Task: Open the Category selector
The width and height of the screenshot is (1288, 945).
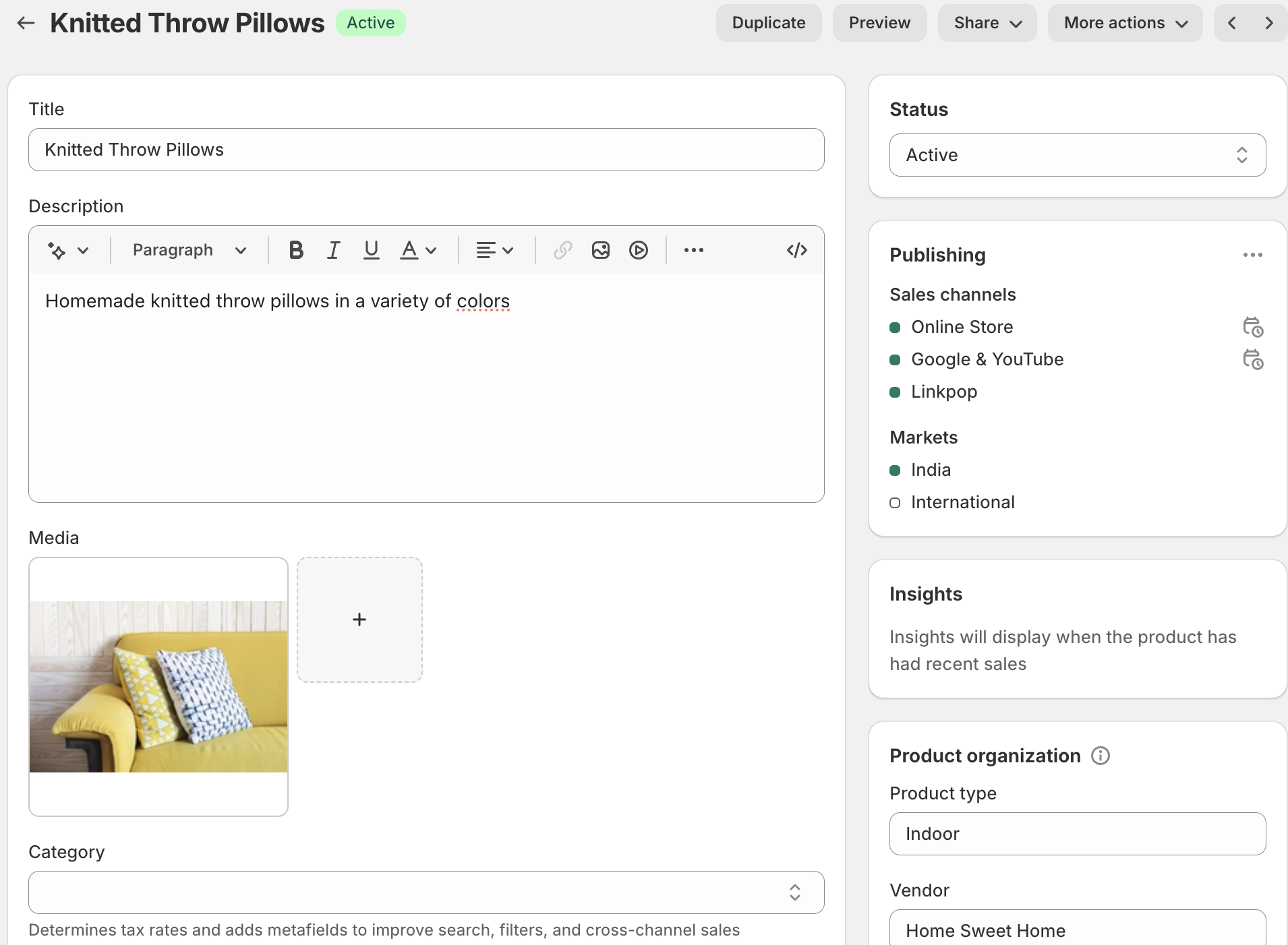Action: [x=426, y=892]
